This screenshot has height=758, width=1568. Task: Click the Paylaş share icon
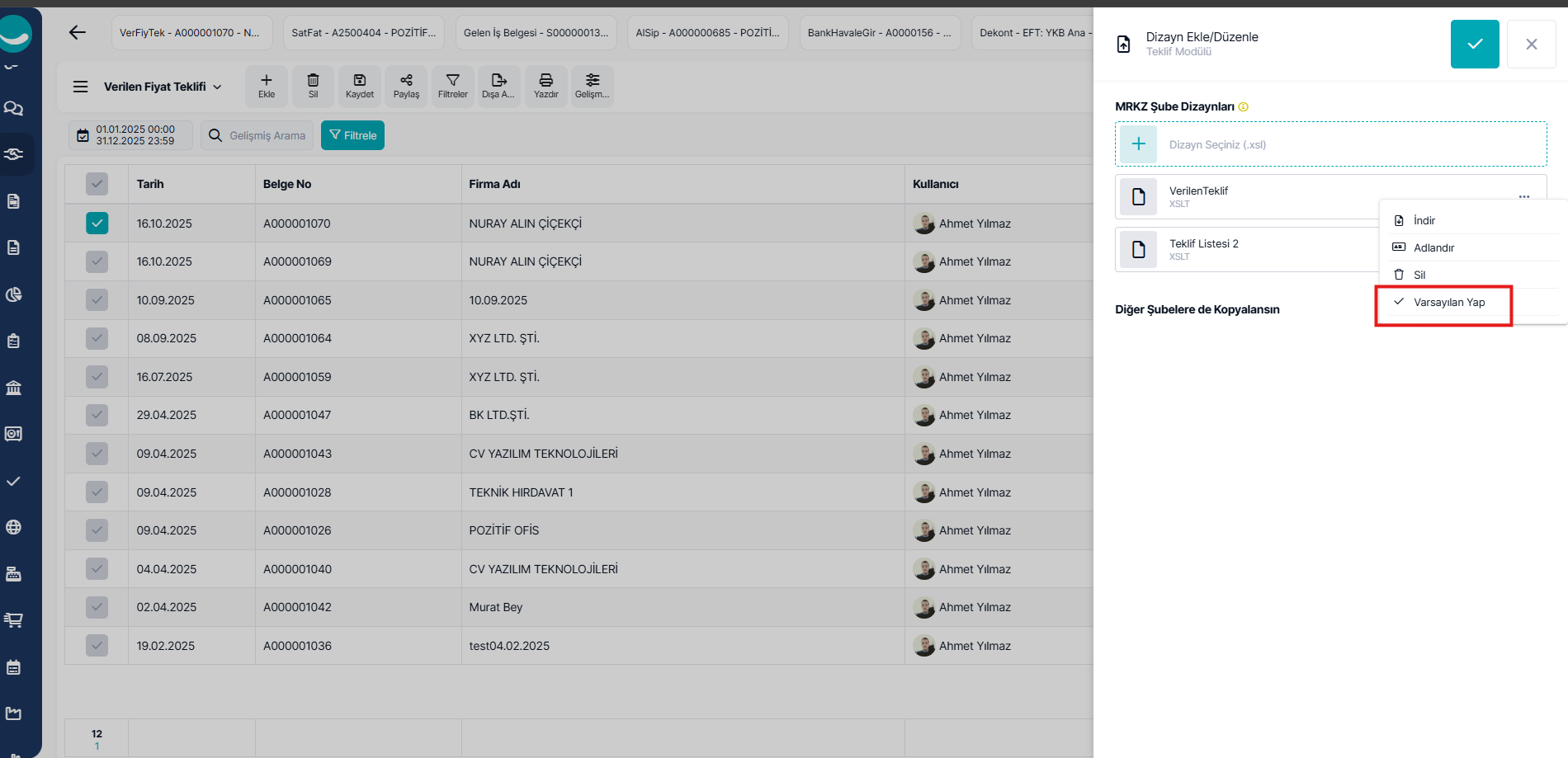coord(406,86)
